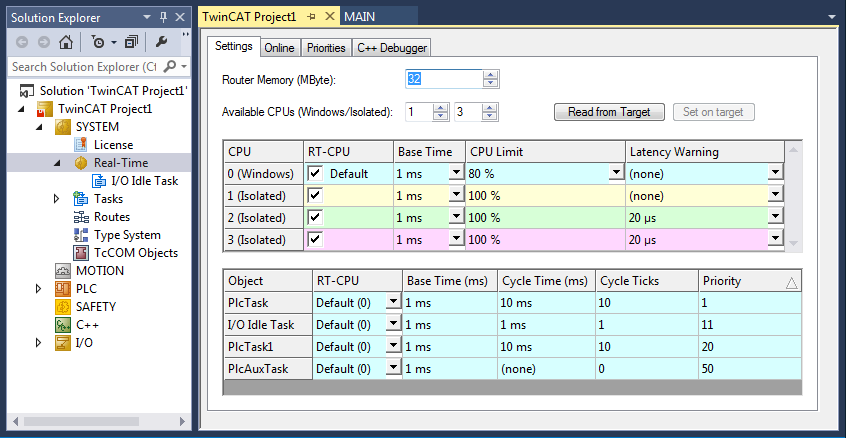Switch to the Online tab
846x438 pixels.
click(x=279, y=48)
